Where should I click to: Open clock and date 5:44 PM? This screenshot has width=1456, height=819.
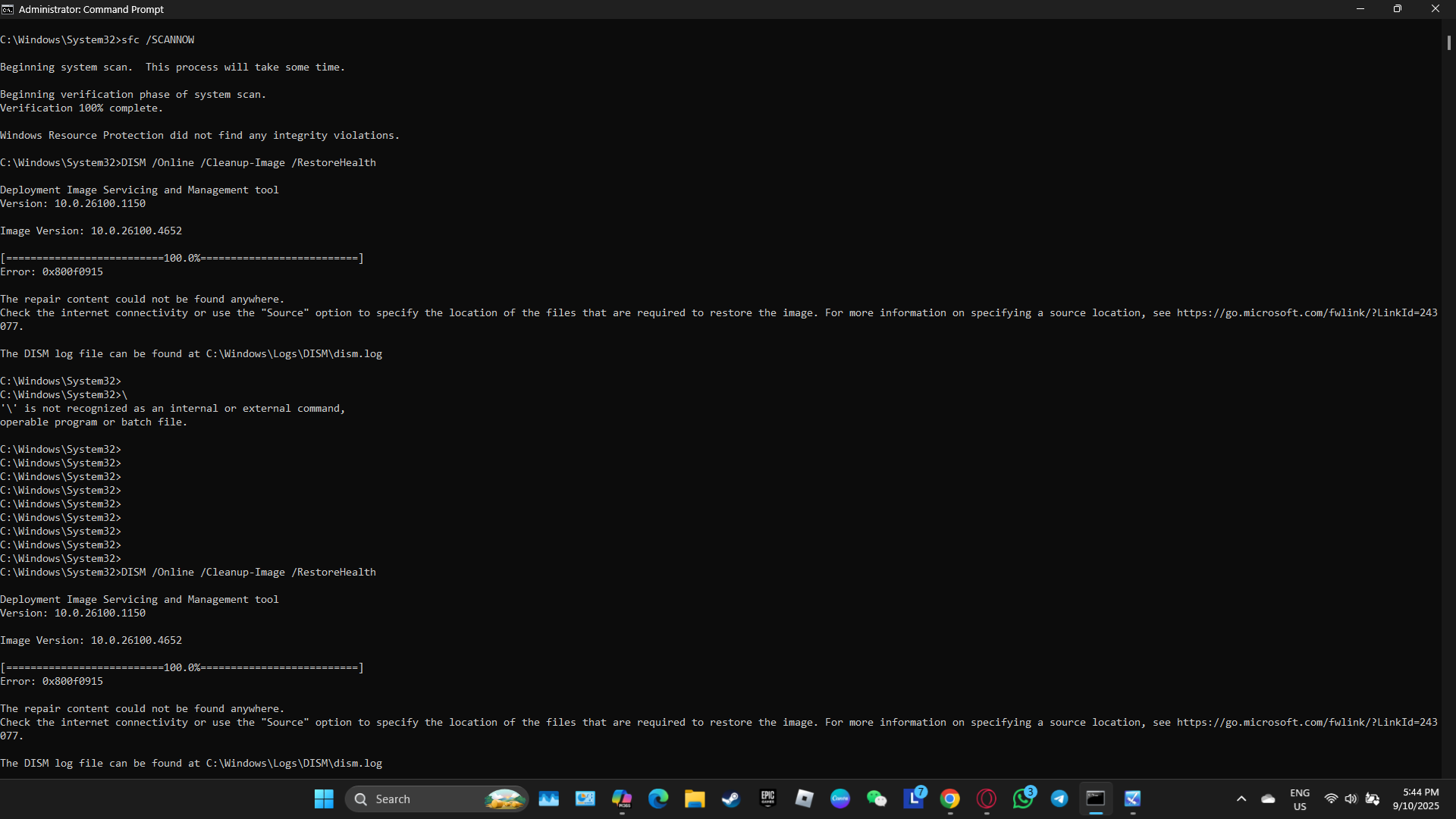[x=1415, y=799]
